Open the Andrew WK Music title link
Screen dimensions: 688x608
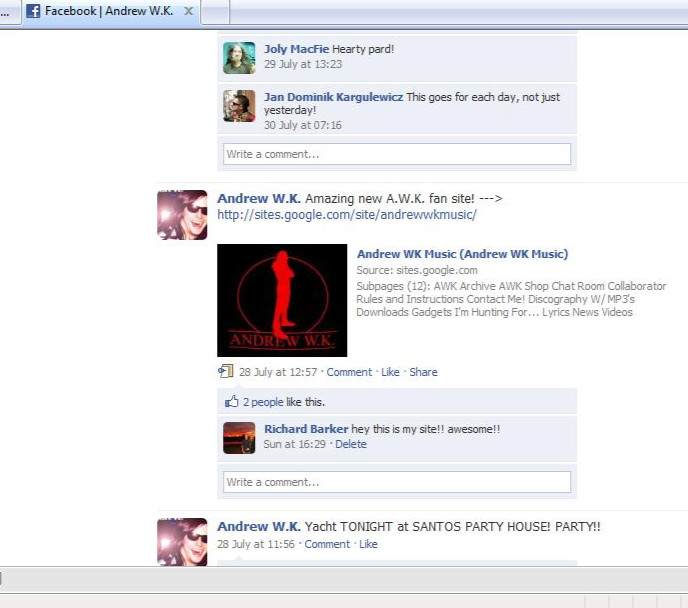462,254
